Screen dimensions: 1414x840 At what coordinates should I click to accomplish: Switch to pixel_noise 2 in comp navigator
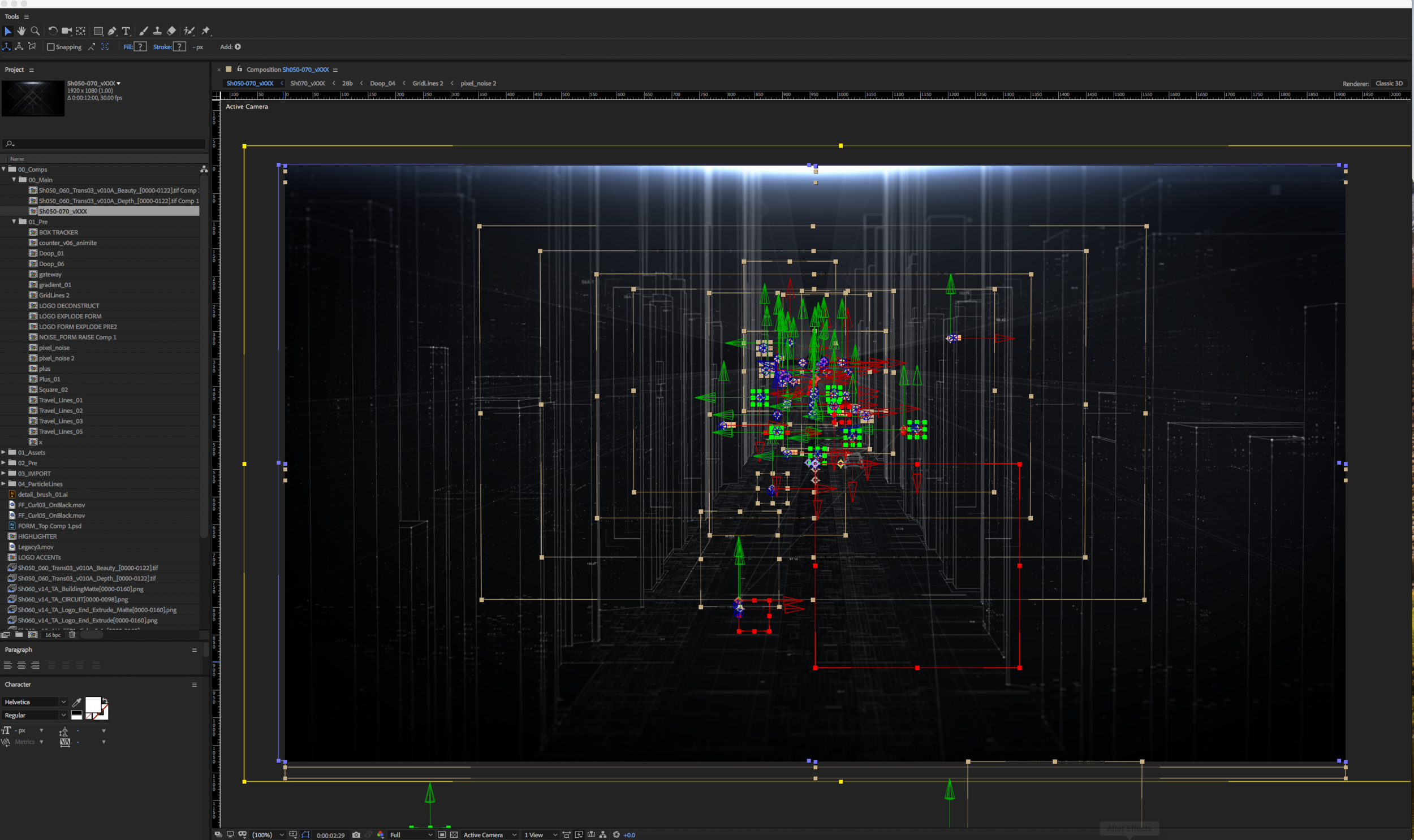tap(478, 83)
